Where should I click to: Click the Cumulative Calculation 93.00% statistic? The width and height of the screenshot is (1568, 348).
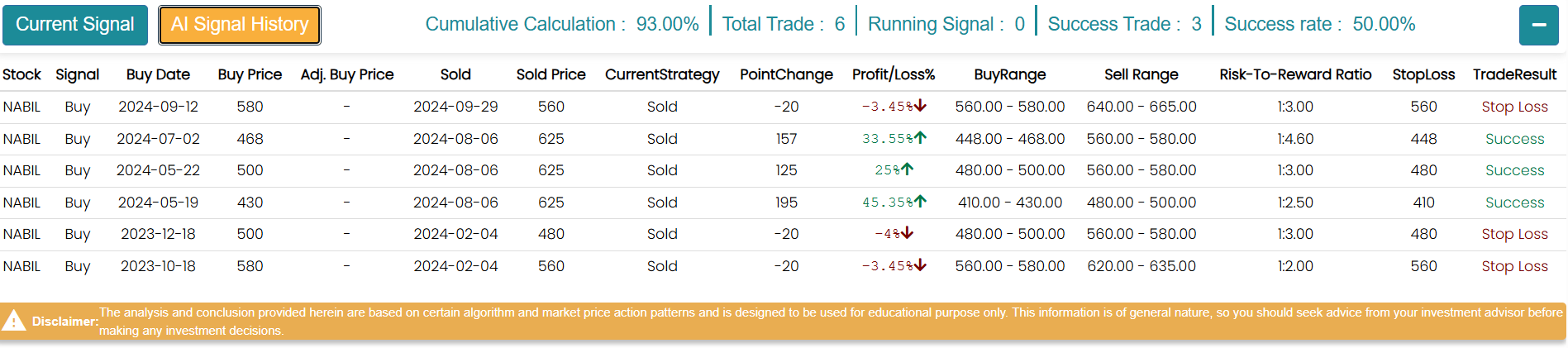coord(562,25)
